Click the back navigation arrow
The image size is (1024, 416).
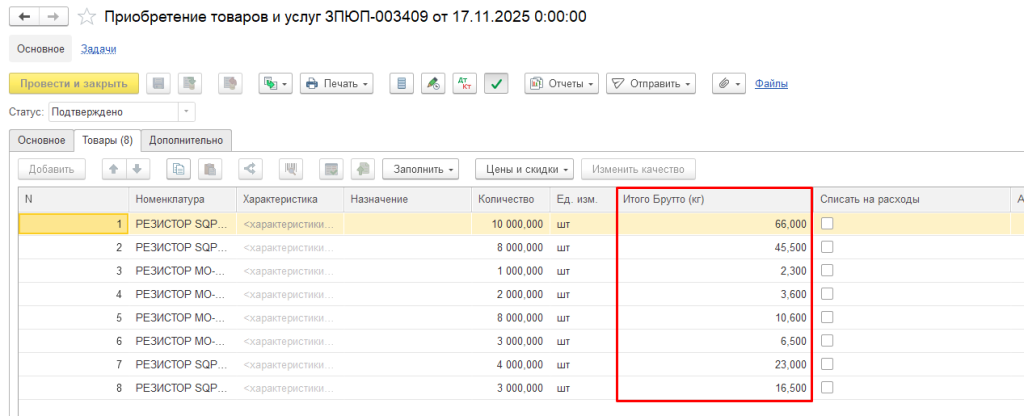[24, 17]
